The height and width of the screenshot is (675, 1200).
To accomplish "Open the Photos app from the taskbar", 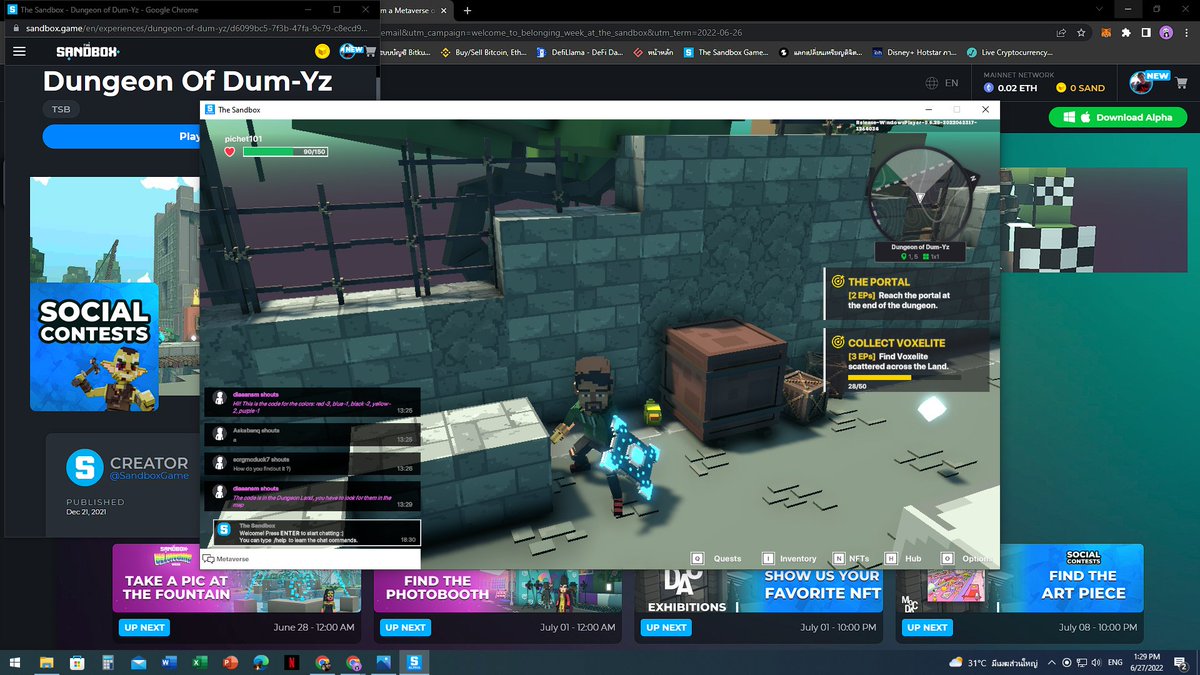I will click(383, 662).
